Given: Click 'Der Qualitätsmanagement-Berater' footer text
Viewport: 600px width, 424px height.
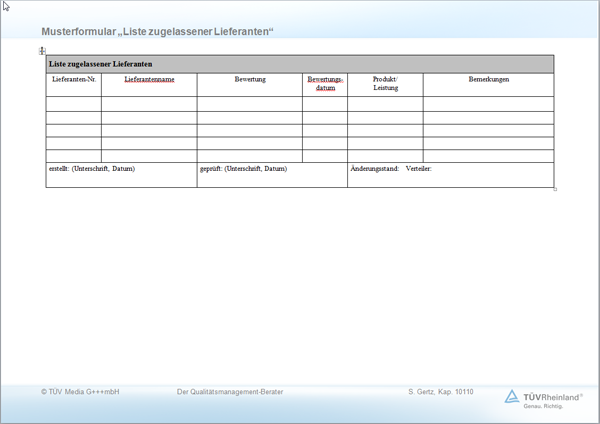Looking at the screenshot, I should click(230, 392).
